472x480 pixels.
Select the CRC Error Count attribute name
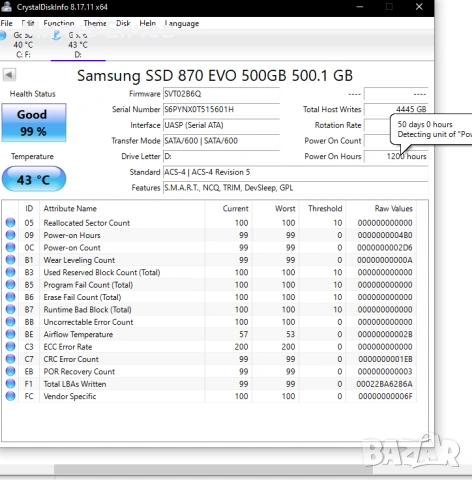click(71, 359)
